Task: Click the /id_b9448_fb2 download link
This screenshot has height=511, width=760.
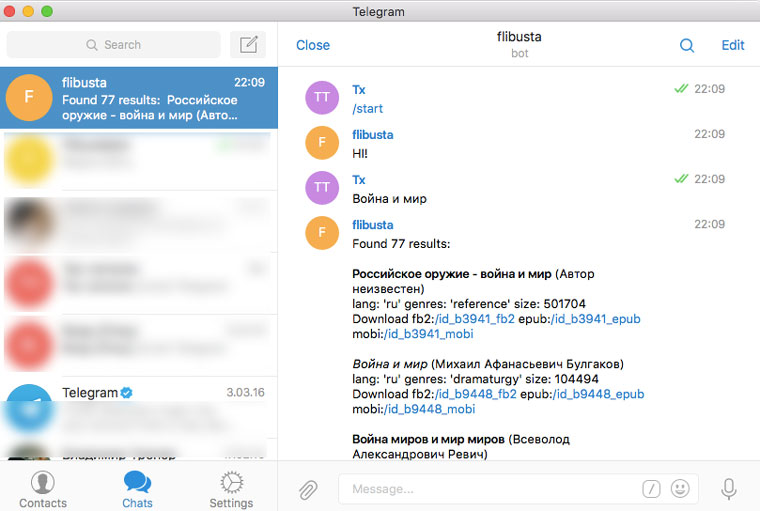Action: [x=476, y=394]
